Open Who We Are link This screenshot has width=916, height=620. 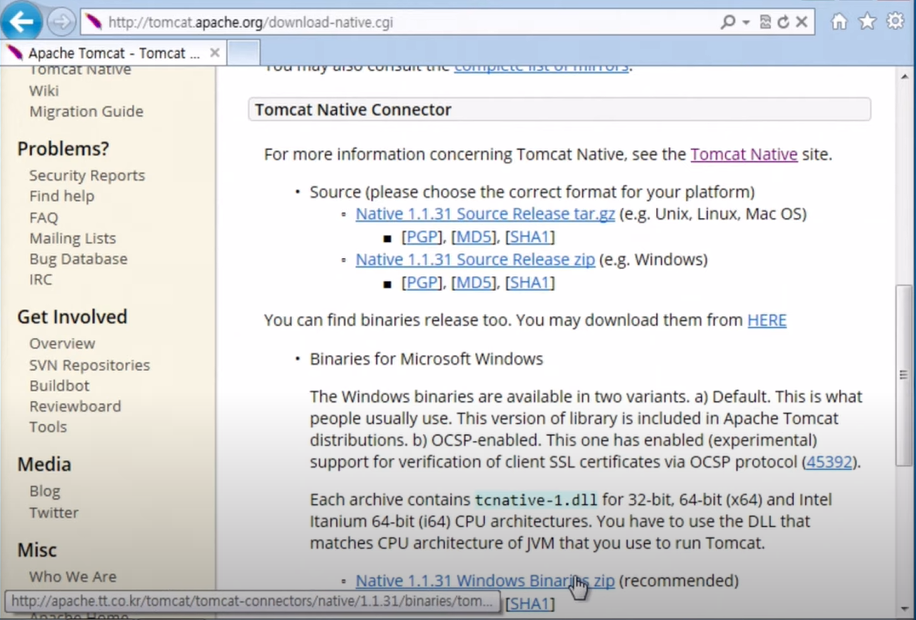[72, 576]
